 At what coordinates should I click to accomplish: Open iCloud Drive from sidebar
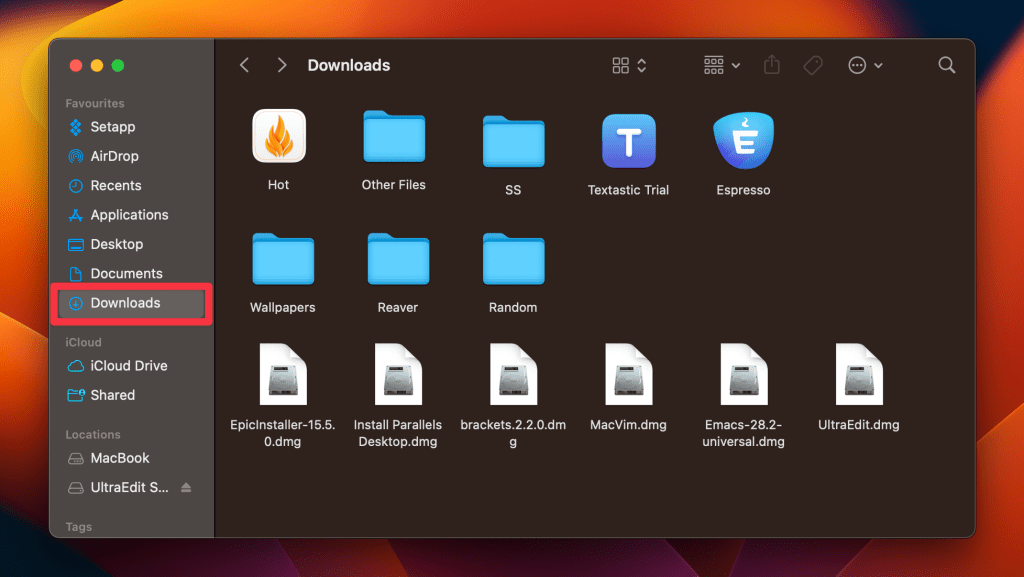click(128, 366)
